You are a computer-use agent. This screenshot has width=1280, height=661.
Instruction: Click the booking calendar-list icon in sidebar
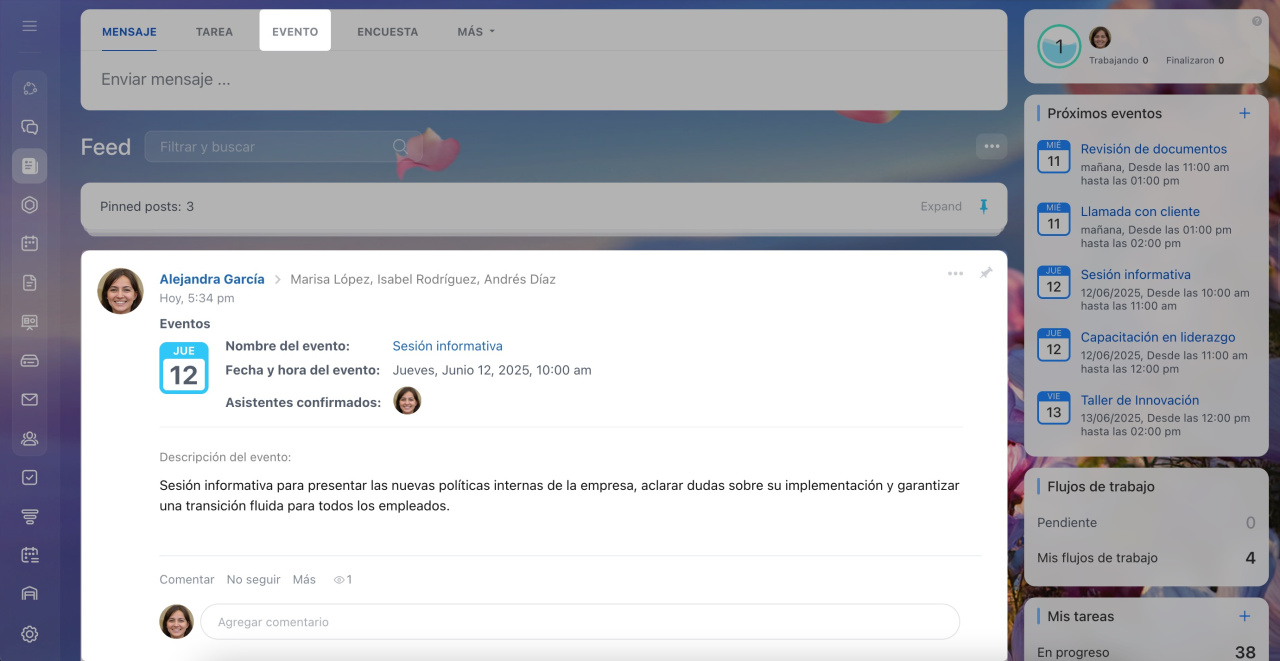(29, 555)
